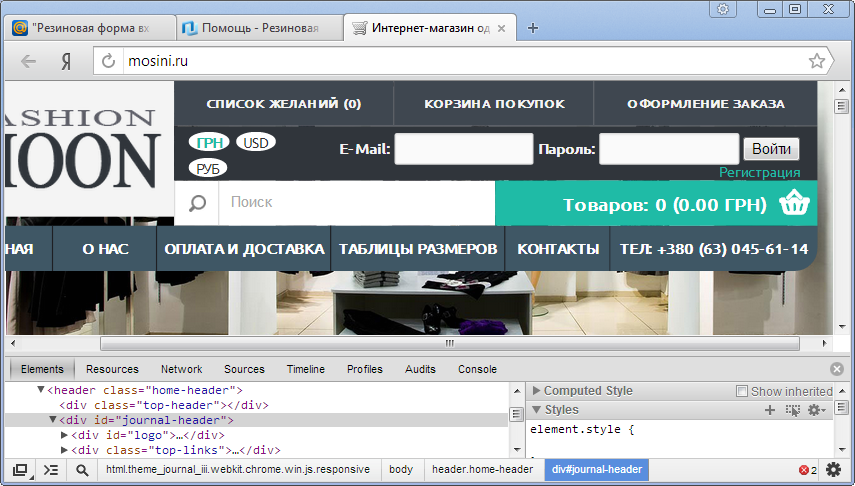Go back with the browser back arrow
Viewport: 855px width, 486px height.
pos(28,61)
